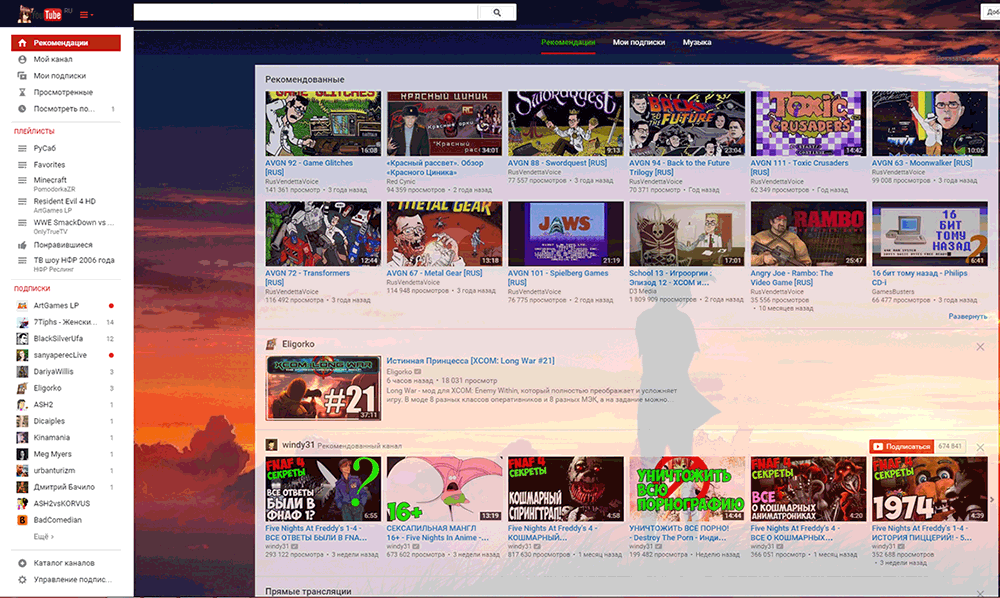Click Управление подписками gear icon
Screen dimensions: 1000x598
(22, 580)
